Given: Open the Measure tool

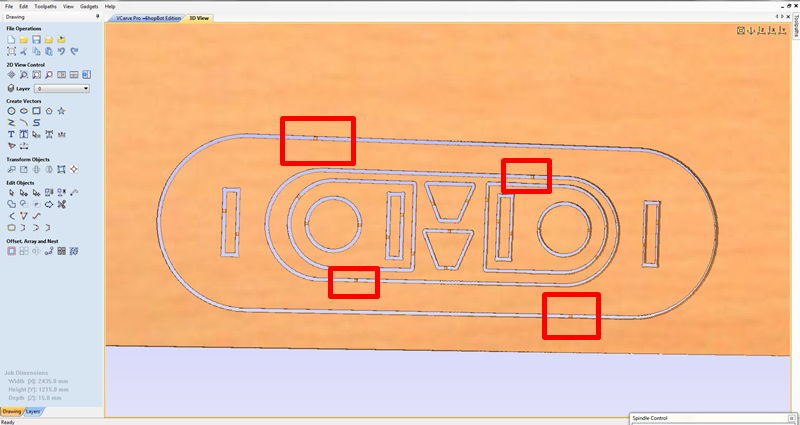Looking at the screenshot, I should click(x=74, y=192).
